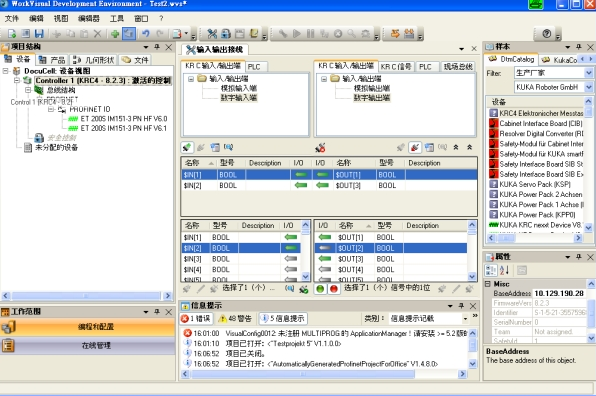The width and height of the screenshot is (596, 396).
Task: Pin the 项目结构 panel
Action: coord(157,47)
